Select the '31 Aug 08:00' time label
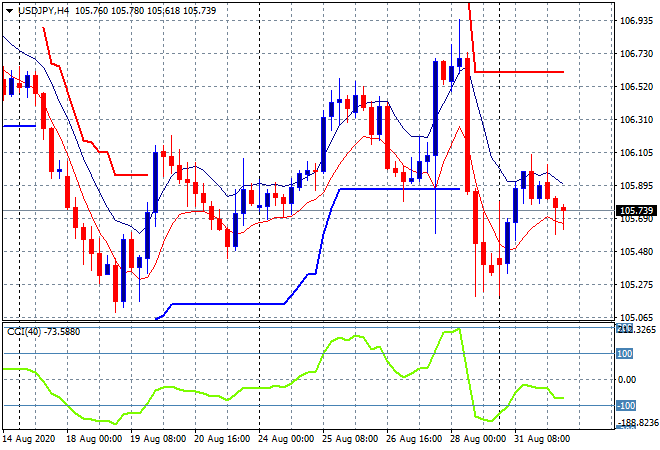Viewport: 660px width, 450px height. 542,439
